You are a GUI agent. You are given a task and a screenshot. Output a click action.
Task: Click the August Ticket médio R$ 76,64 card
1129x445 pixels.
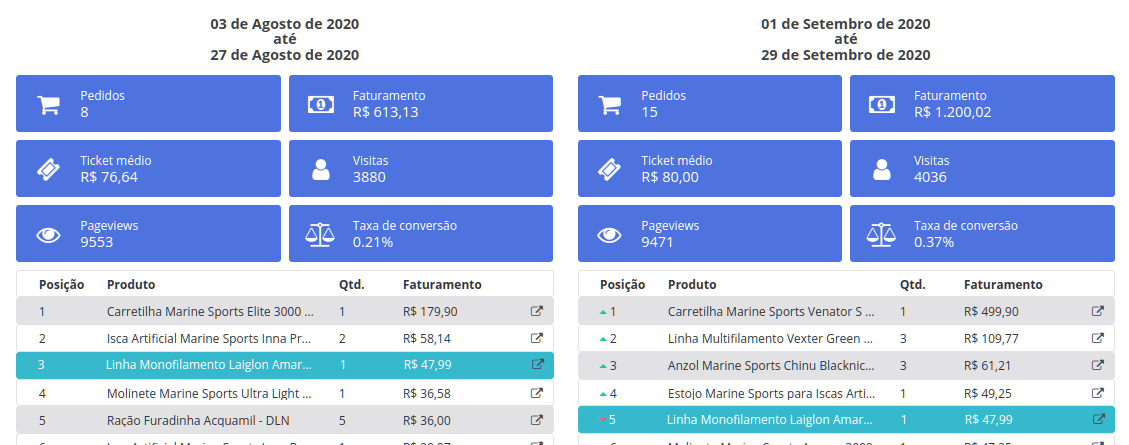pyautogui.click(x=148, y=169)
